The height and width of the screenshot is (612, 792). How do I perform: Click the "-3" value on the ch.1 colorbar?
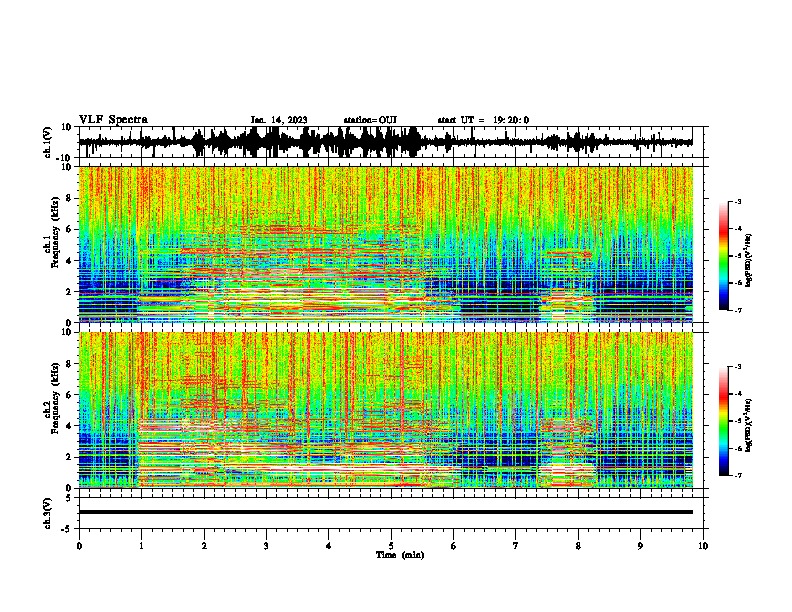pos(737,201)
